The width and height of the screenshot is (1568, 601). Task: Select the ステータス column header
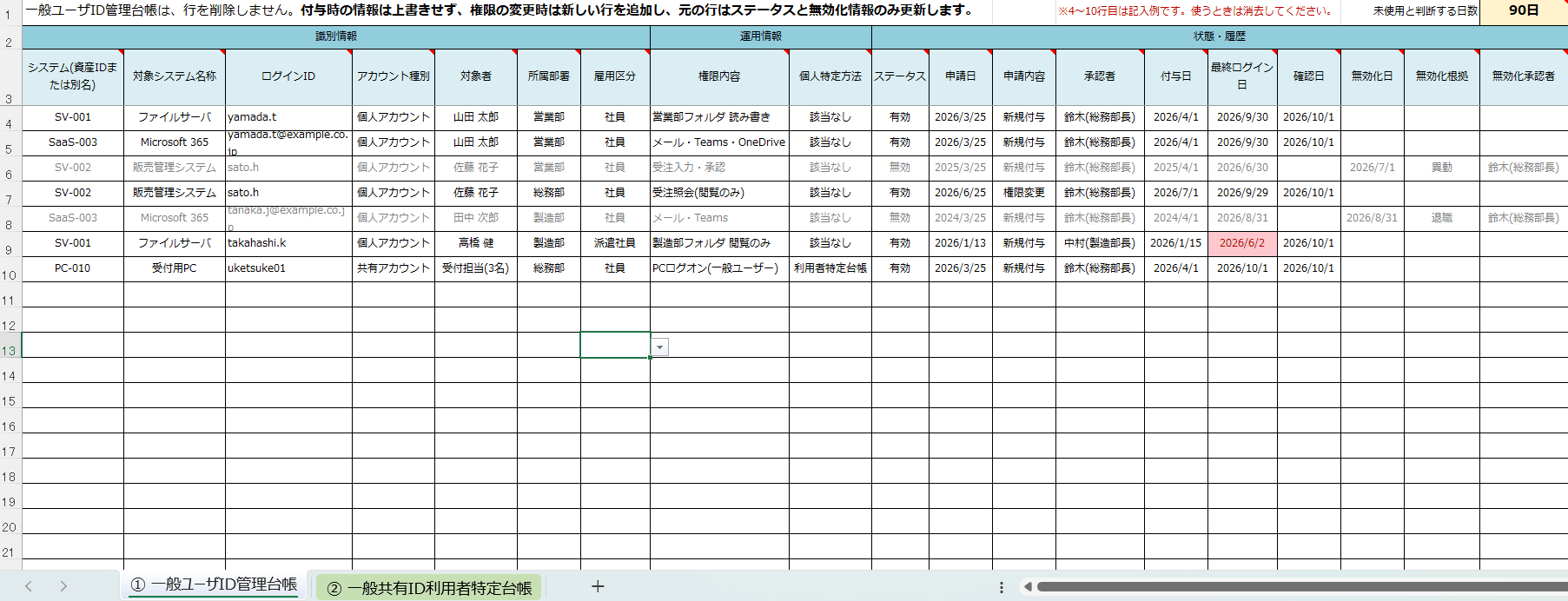[900, 76]
